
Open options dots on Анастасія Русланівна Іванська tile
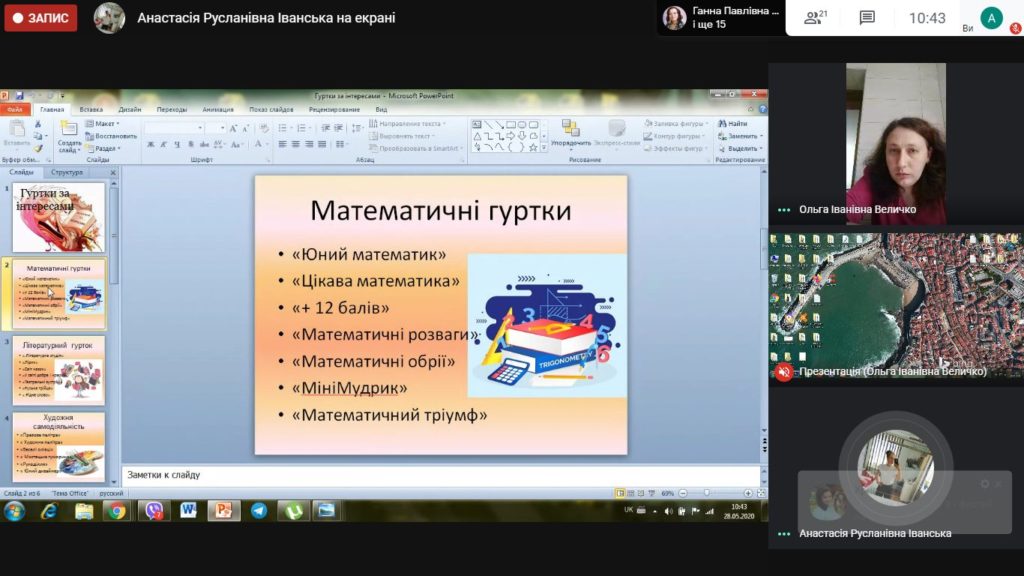784,534
